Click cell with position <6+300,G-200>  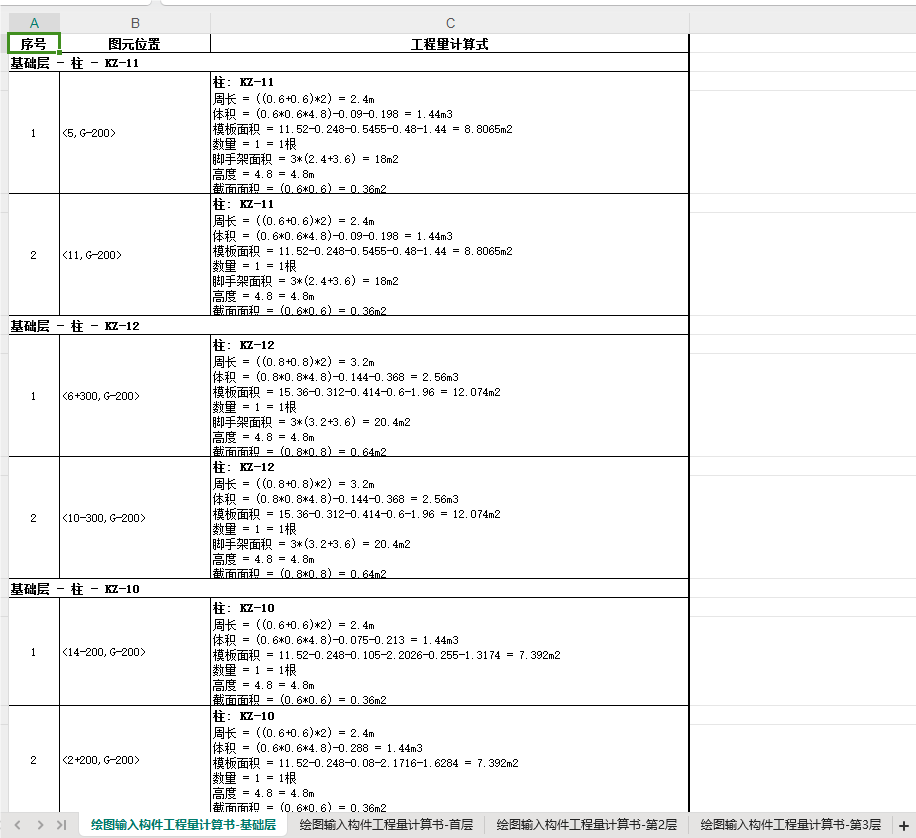pyautogui.click(x=135, y=396)
